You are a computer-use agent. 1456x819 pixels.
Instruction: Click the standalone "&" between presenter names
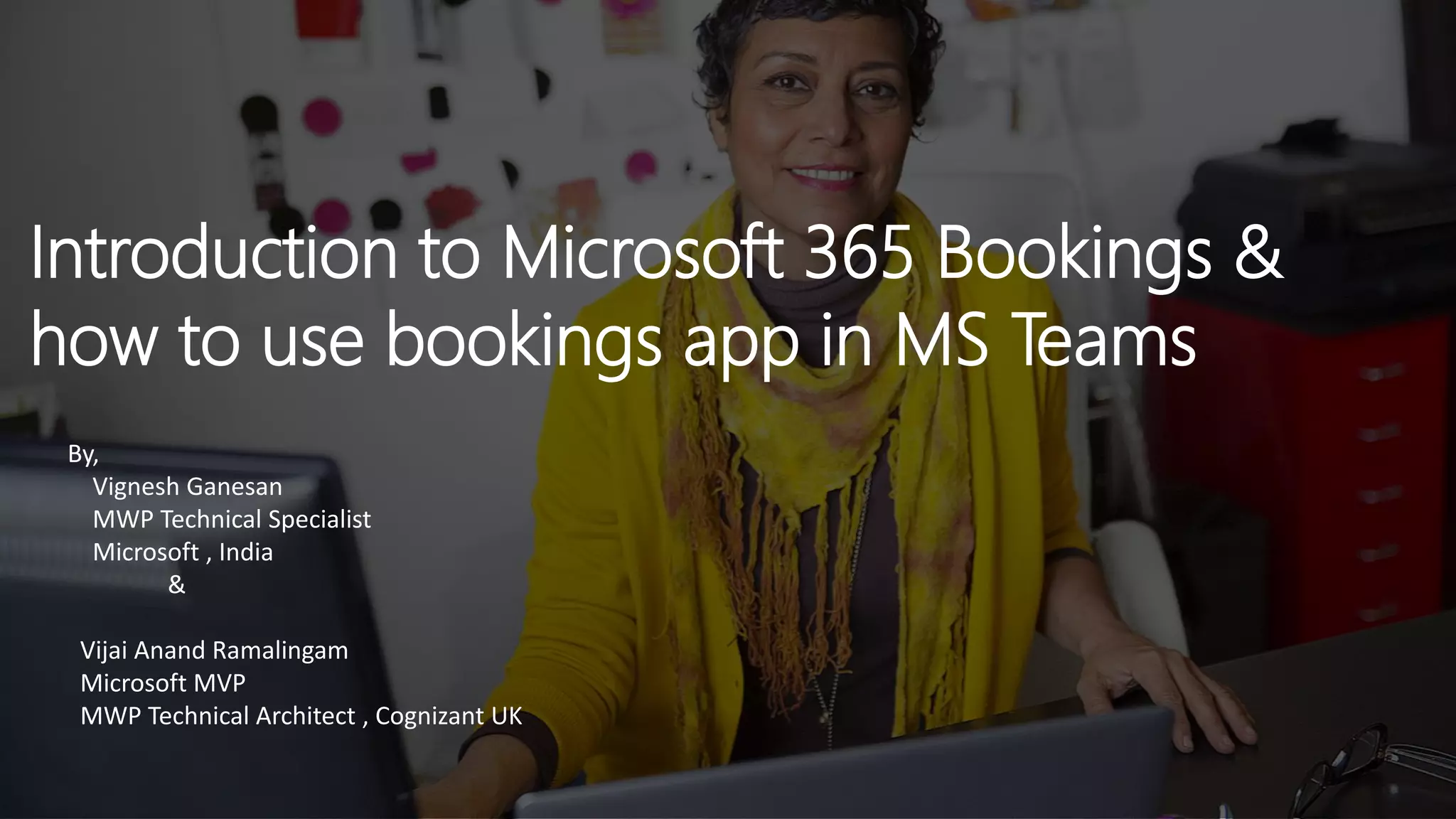(x=176, y=585)
